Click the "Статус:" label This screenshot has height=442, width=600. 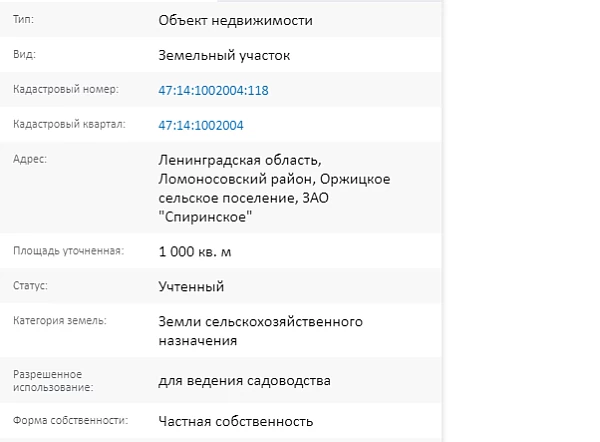pos(30,286)
